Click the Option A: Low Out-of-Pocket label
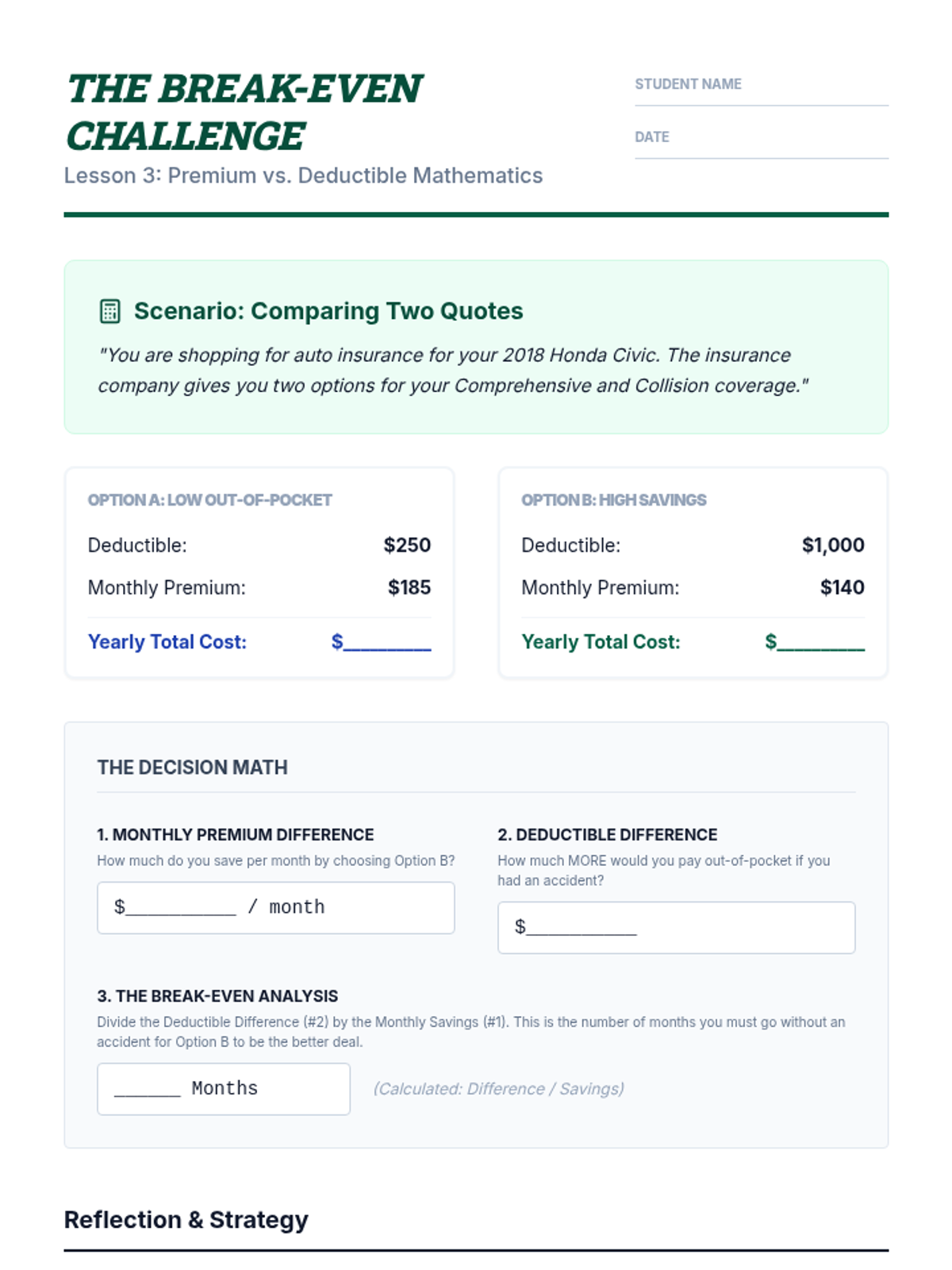This screenshot has width=952, height=1270. coord(209,500)
